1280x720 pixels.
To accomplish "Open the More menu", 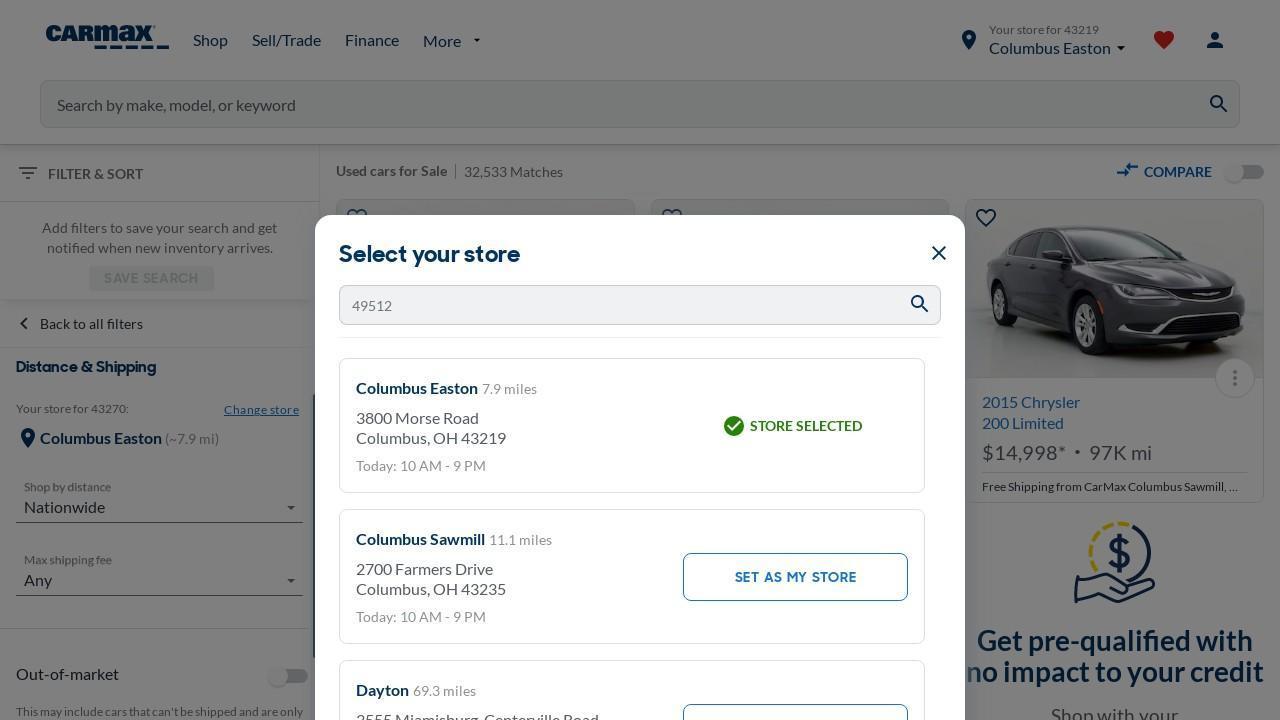I will click(451, 41).
